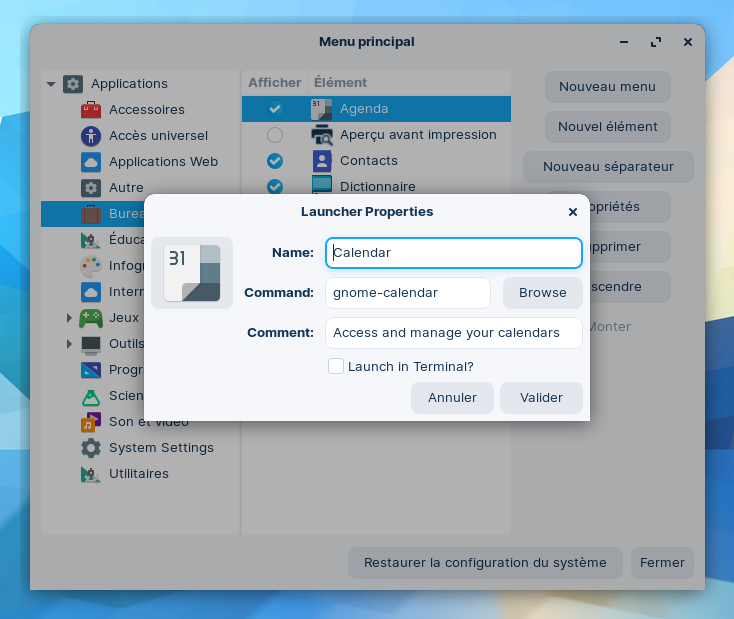Viewport: 734px width, 619px height.
Task: Click the Accès universel category icon
Action: tap(91, 136)
